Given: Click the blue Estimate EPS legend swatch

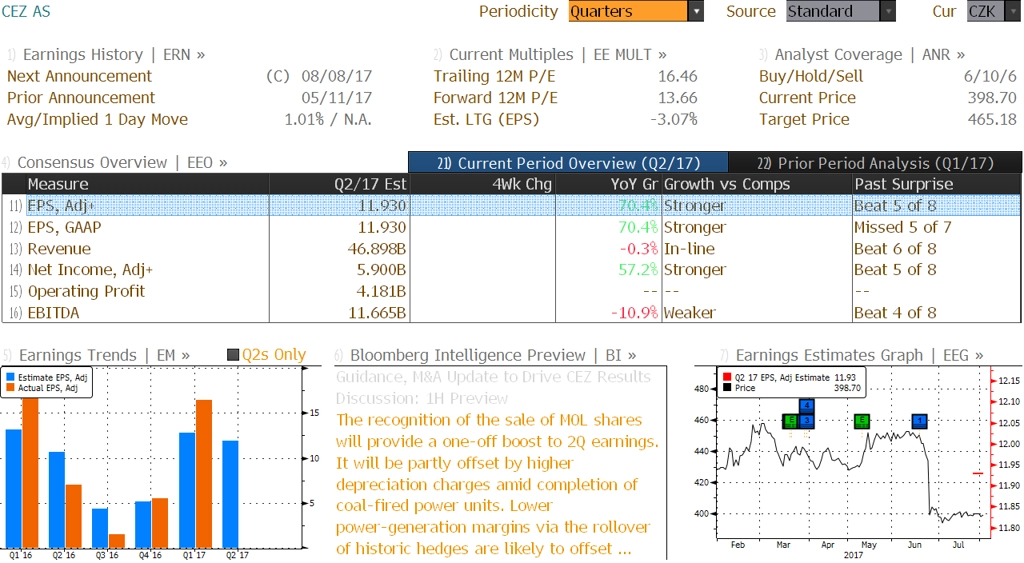Looking at the screenshot, I should click(x=10, y=378).
